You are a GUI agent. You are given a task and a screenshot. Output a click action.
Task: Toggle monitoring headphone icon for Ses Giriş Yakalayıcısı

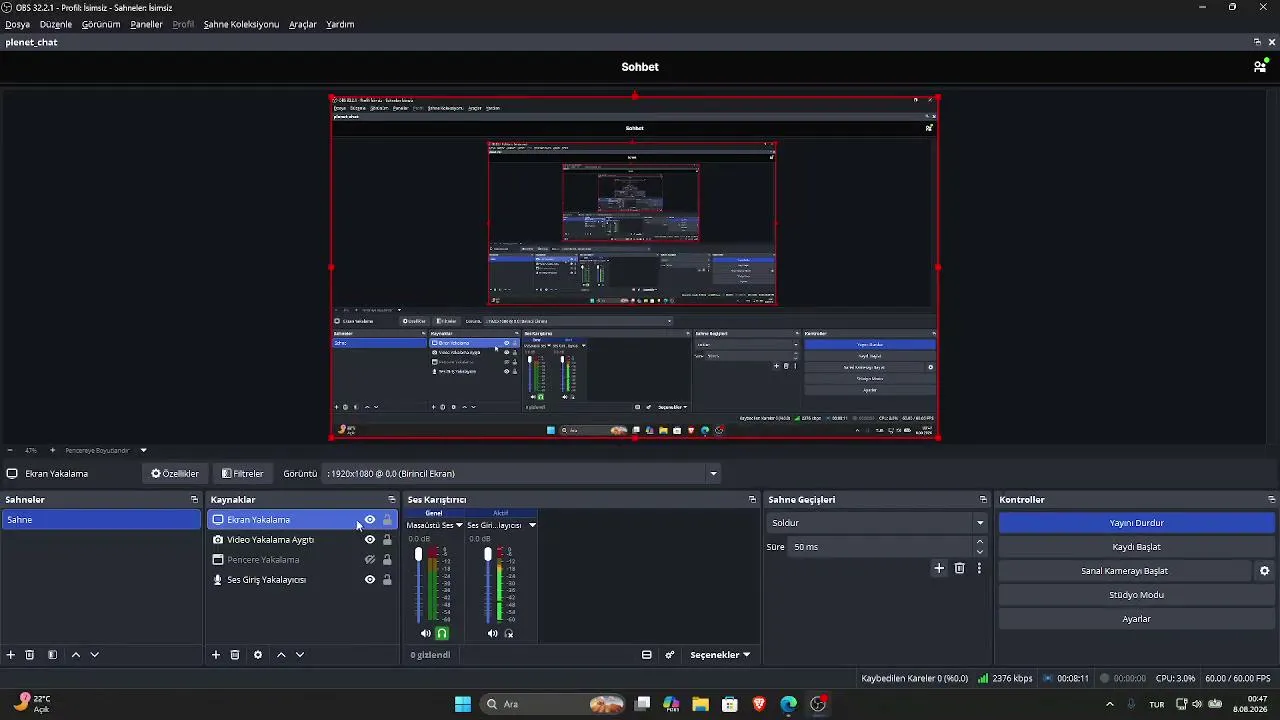(509, 633)
